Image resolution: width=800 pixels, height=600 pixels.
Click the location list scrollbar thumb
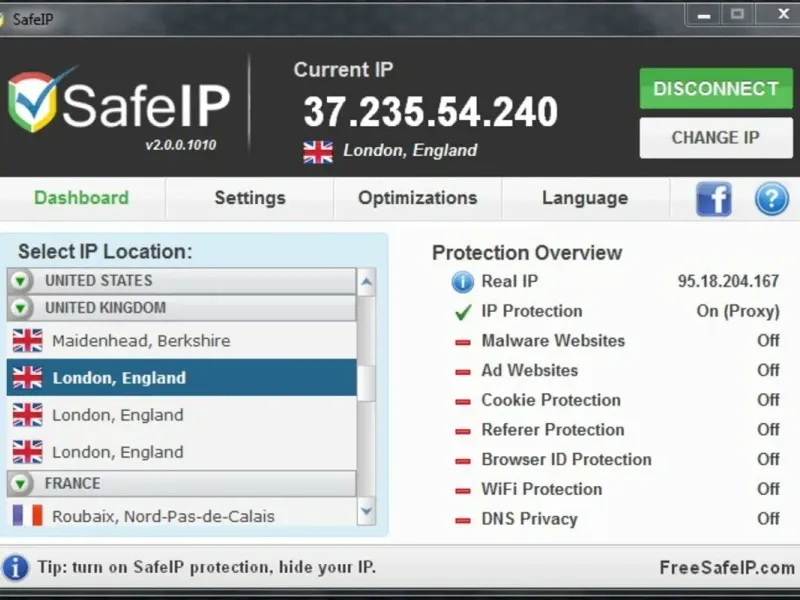366,383
